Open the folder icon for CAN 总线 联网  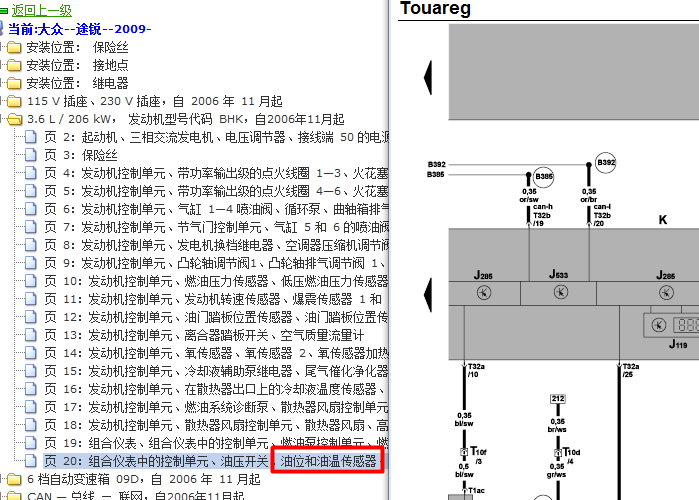point(14,496)
